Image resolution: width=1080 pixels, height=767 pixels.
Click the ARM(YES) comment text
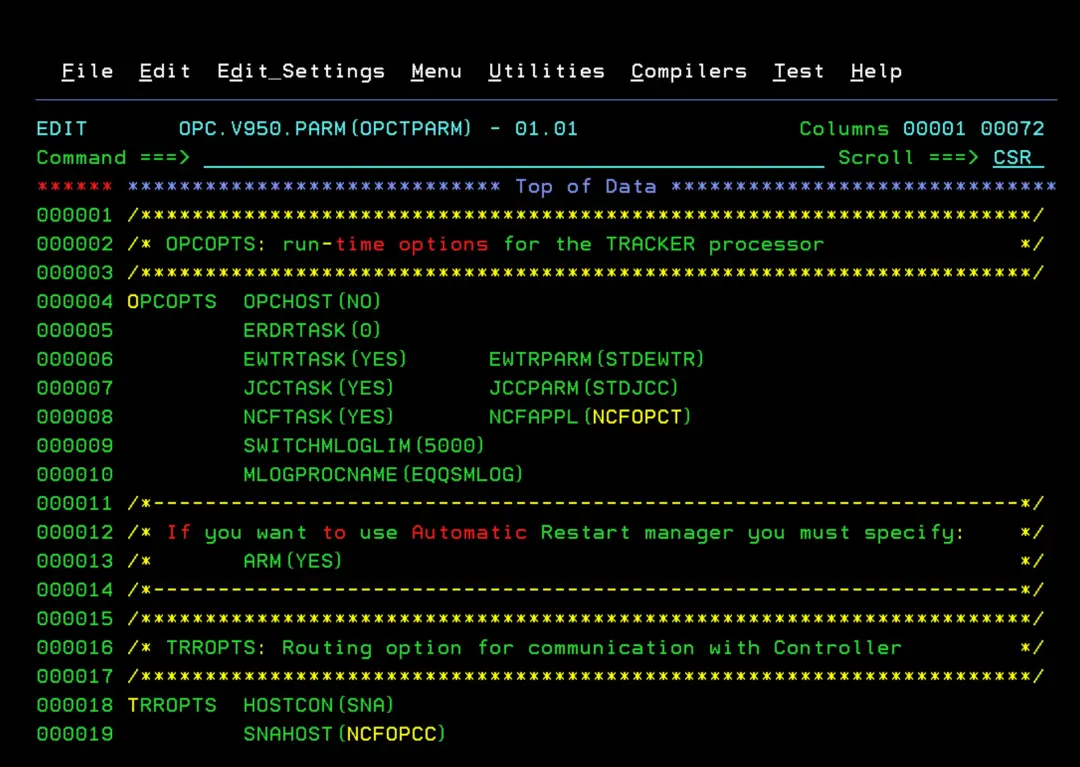293,561
